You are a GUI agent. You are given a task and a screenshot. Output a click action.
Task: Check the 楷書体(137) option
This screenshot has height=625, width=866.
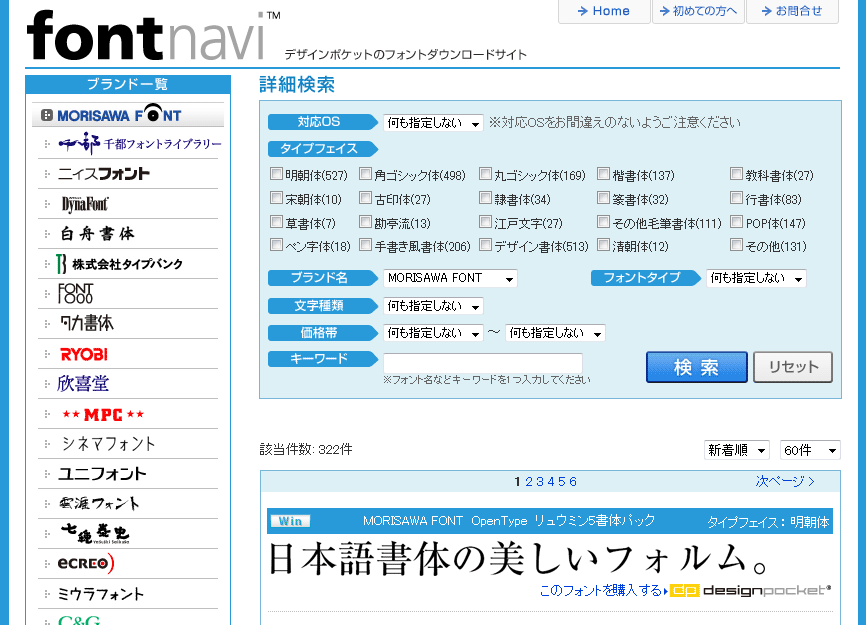[604, 174]
